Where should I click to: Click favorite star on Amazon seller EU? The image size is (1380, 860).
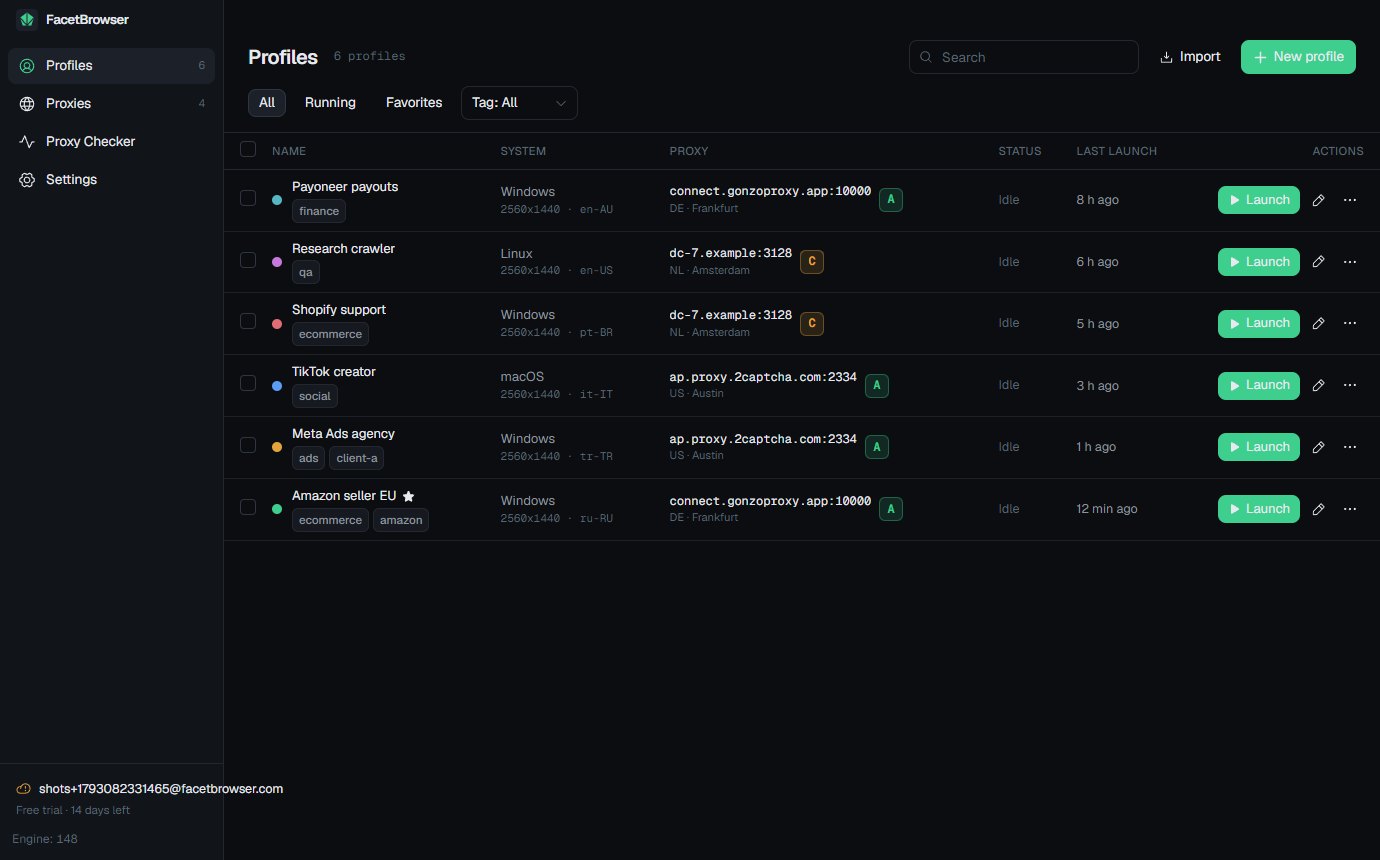click(x=408, y=496)
